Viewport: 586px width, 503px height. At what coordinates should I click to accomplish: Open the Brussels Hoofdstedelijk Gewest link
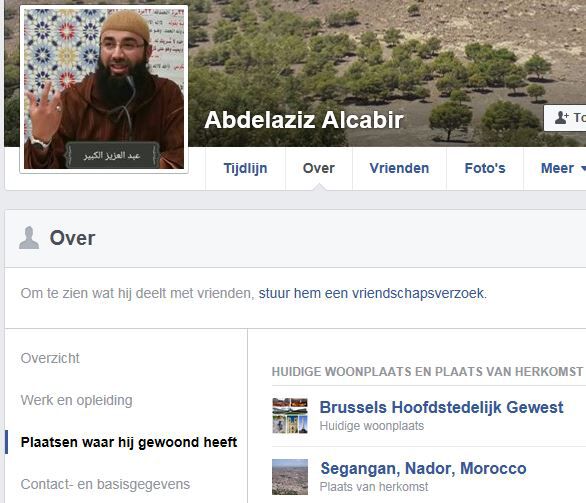441,407
